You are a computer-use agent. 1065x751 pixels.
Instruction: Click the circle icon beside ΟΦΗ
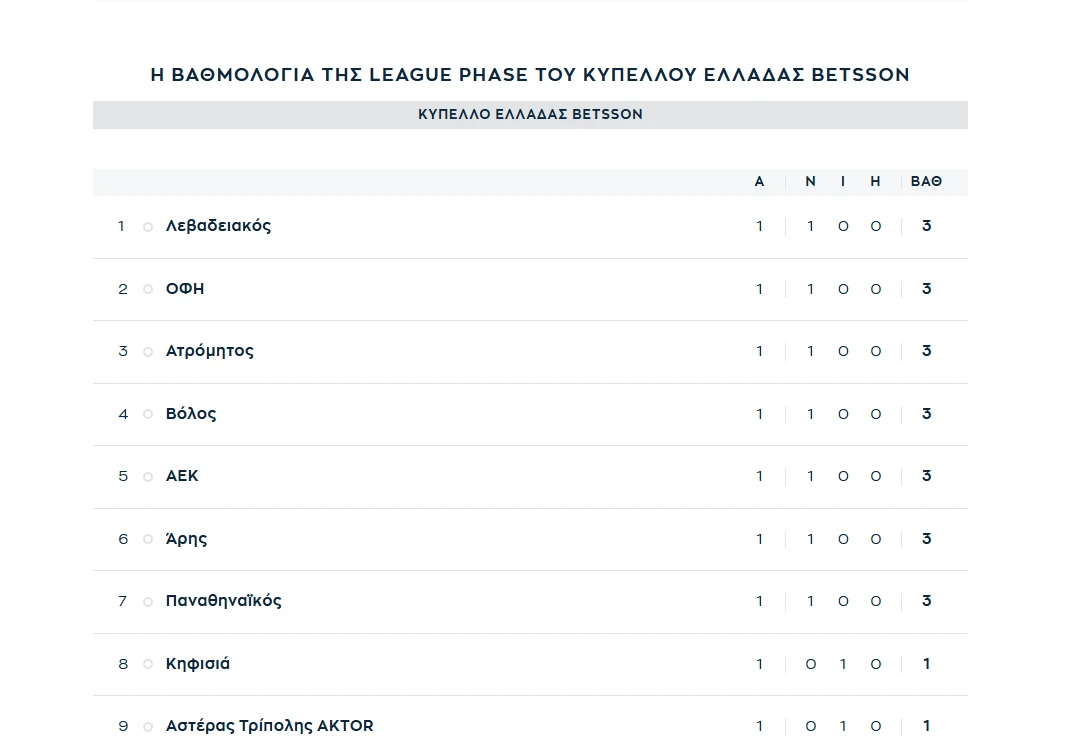tap(148, 289)
